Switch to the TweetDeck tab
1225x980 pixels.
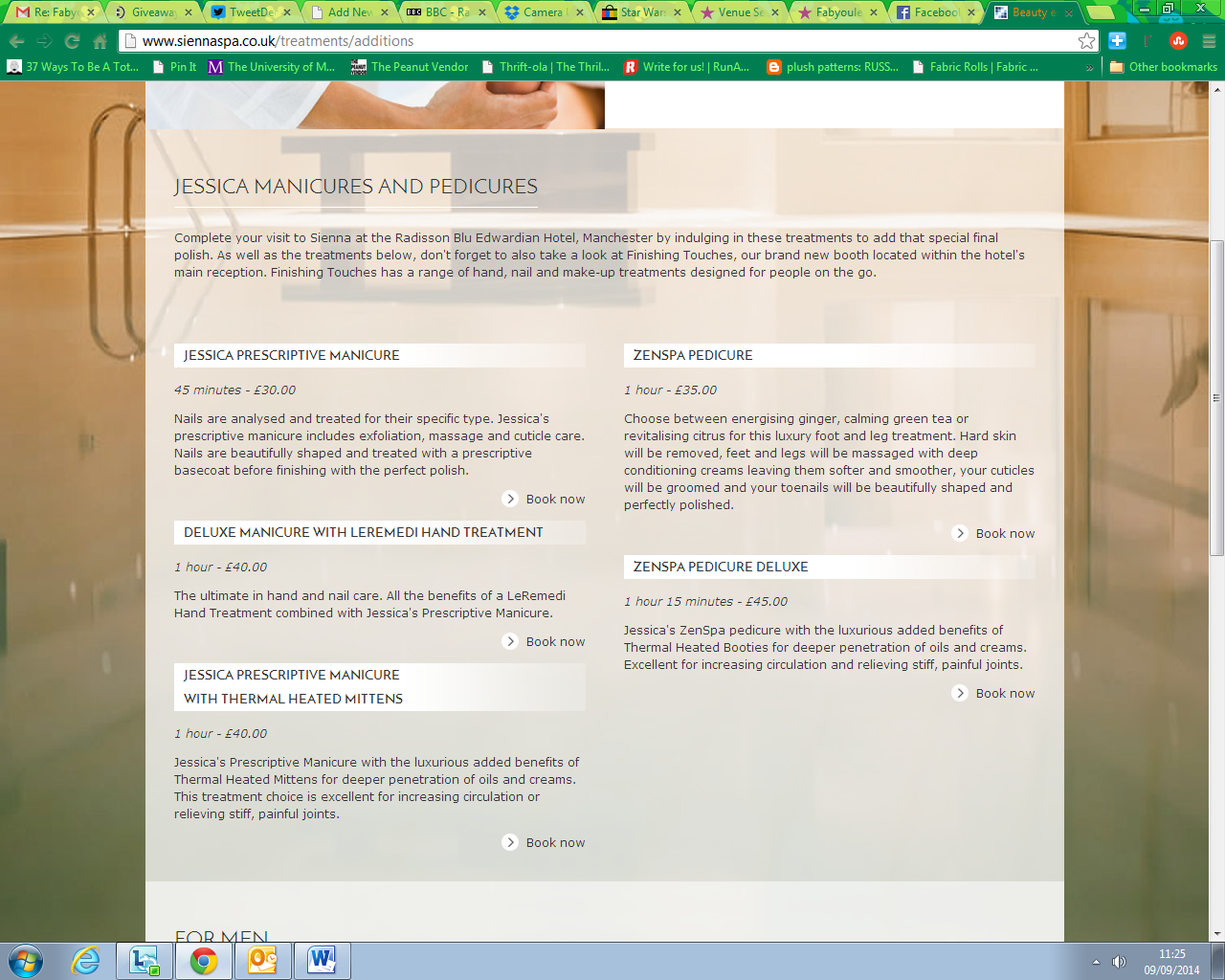coord(250,12)
